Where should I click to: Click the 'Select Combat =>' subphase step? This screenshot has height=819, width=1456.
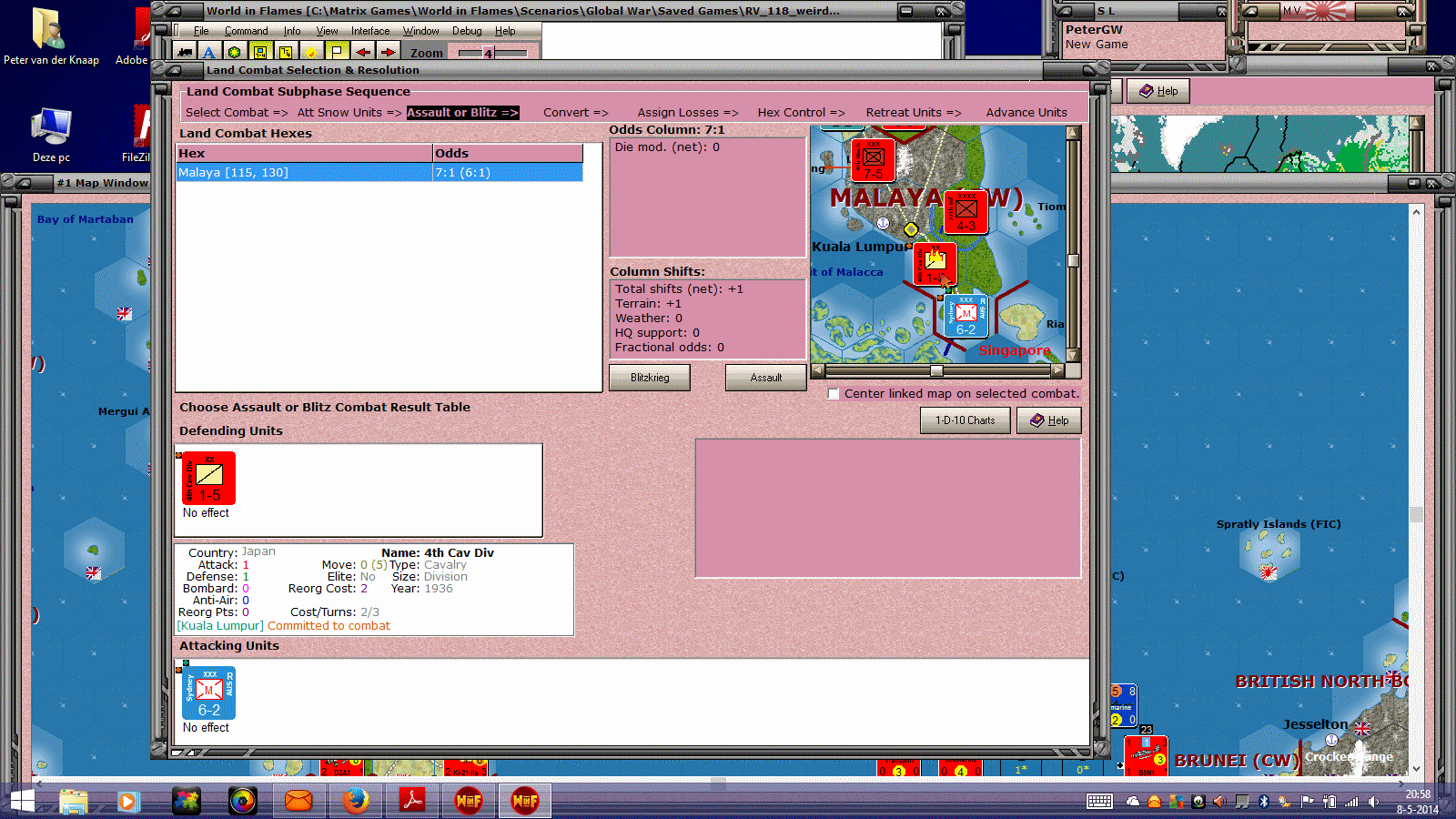pos(237,113)
